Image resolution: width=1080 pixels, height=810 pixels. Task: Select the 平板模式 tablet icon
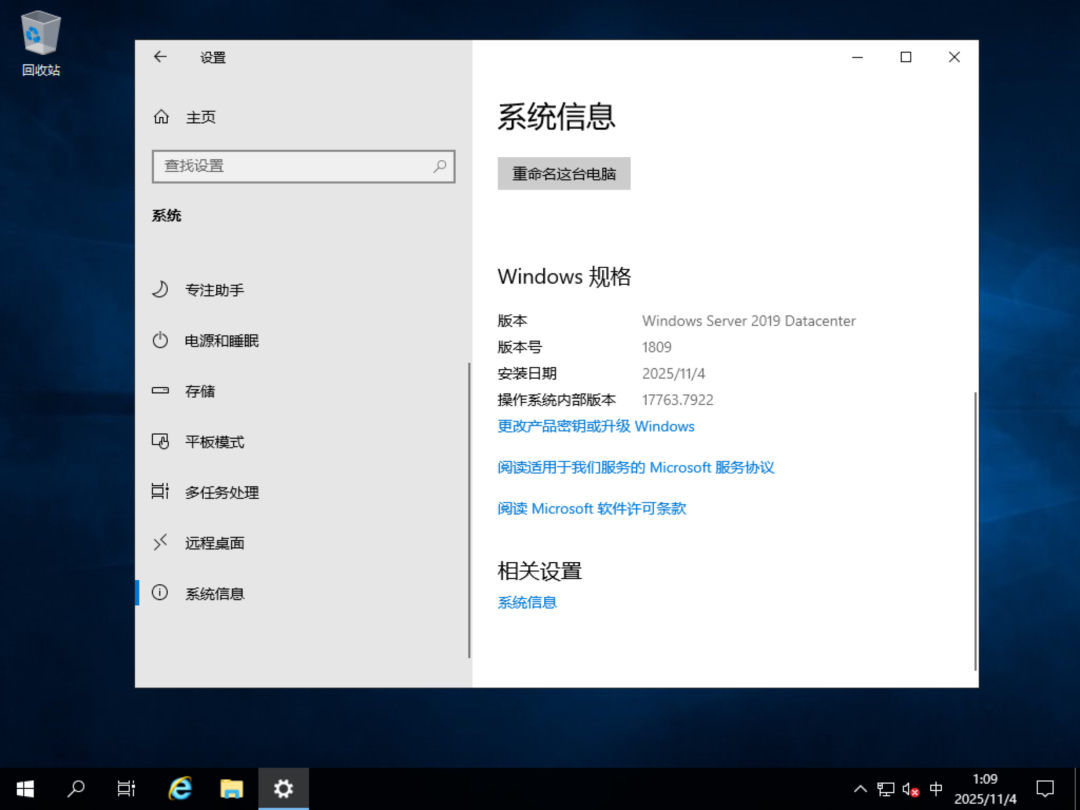coord(160,442)
